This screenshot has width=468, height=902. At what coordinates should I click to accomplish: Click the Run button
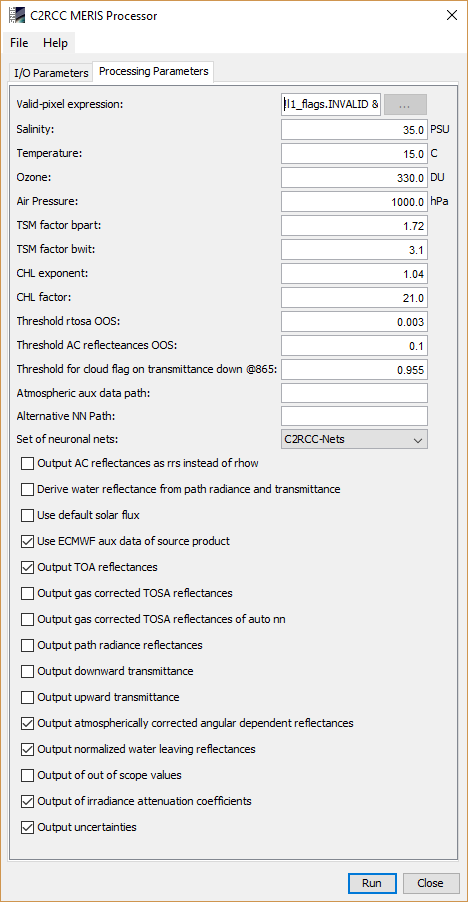click(372, 883)
